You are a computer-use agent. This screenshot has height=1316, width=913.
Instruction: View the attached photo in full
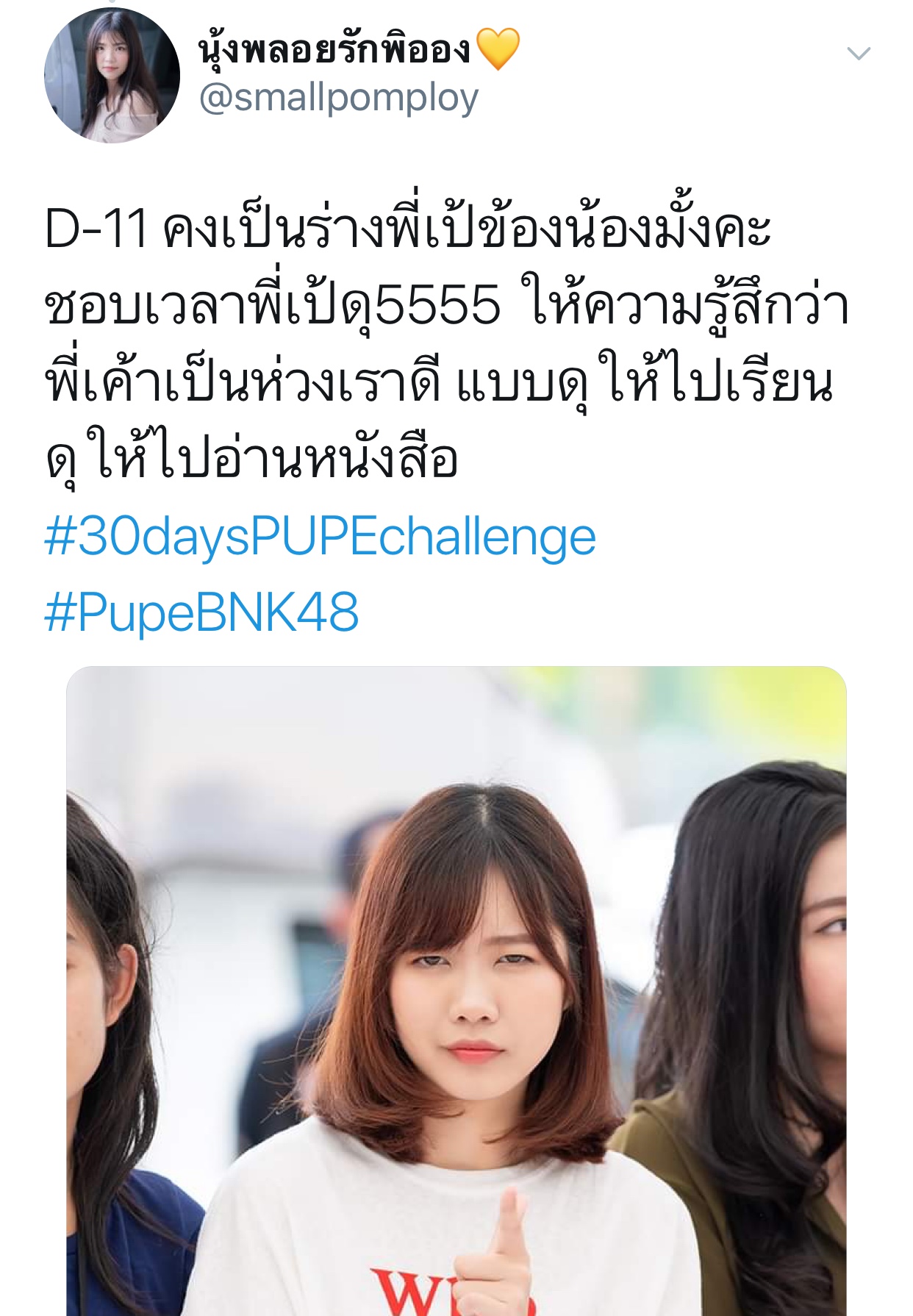click(456, 991)
